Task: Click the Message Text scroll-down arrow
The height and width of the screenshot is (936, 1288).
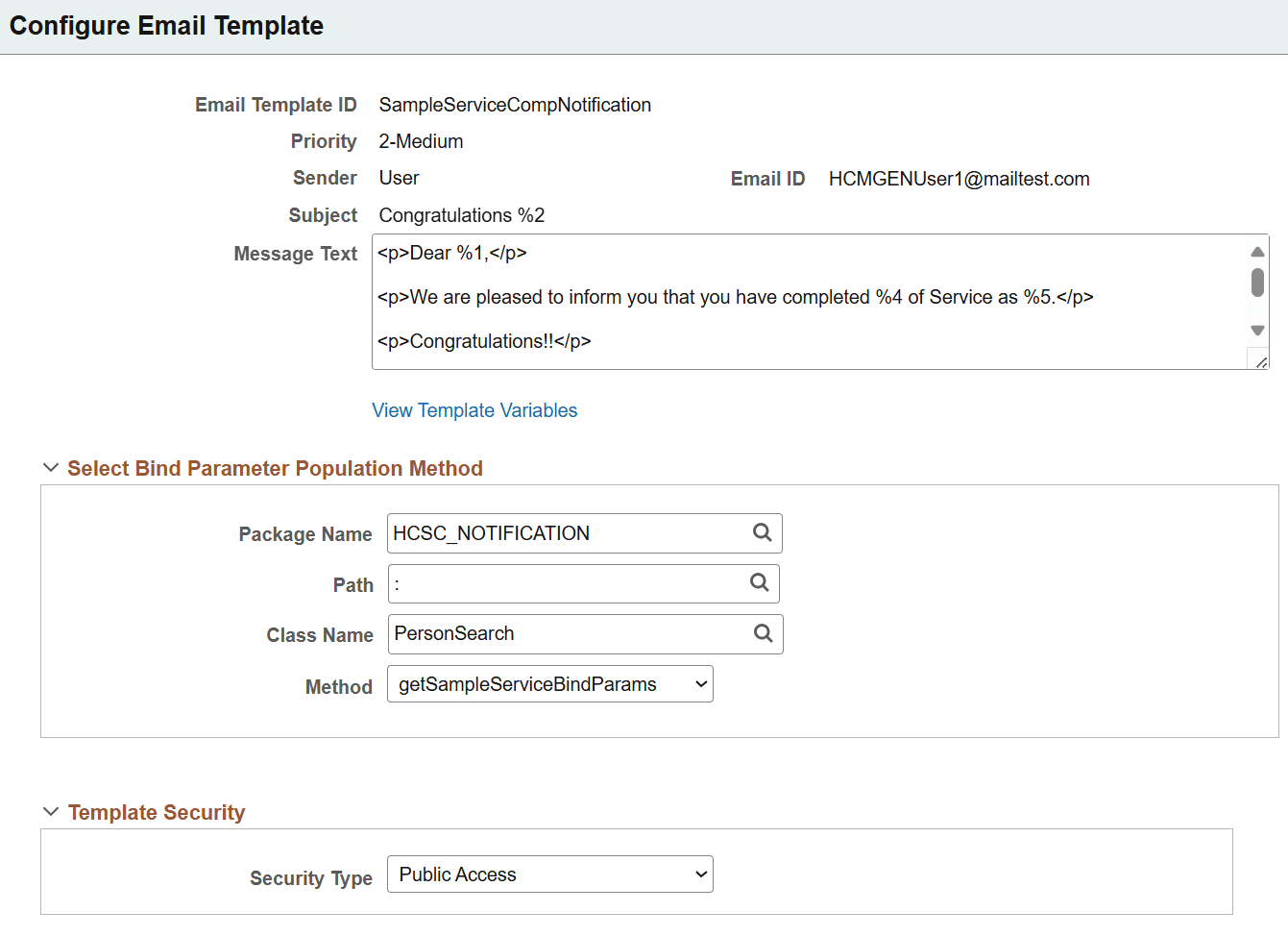Action: click(1258, 330)
